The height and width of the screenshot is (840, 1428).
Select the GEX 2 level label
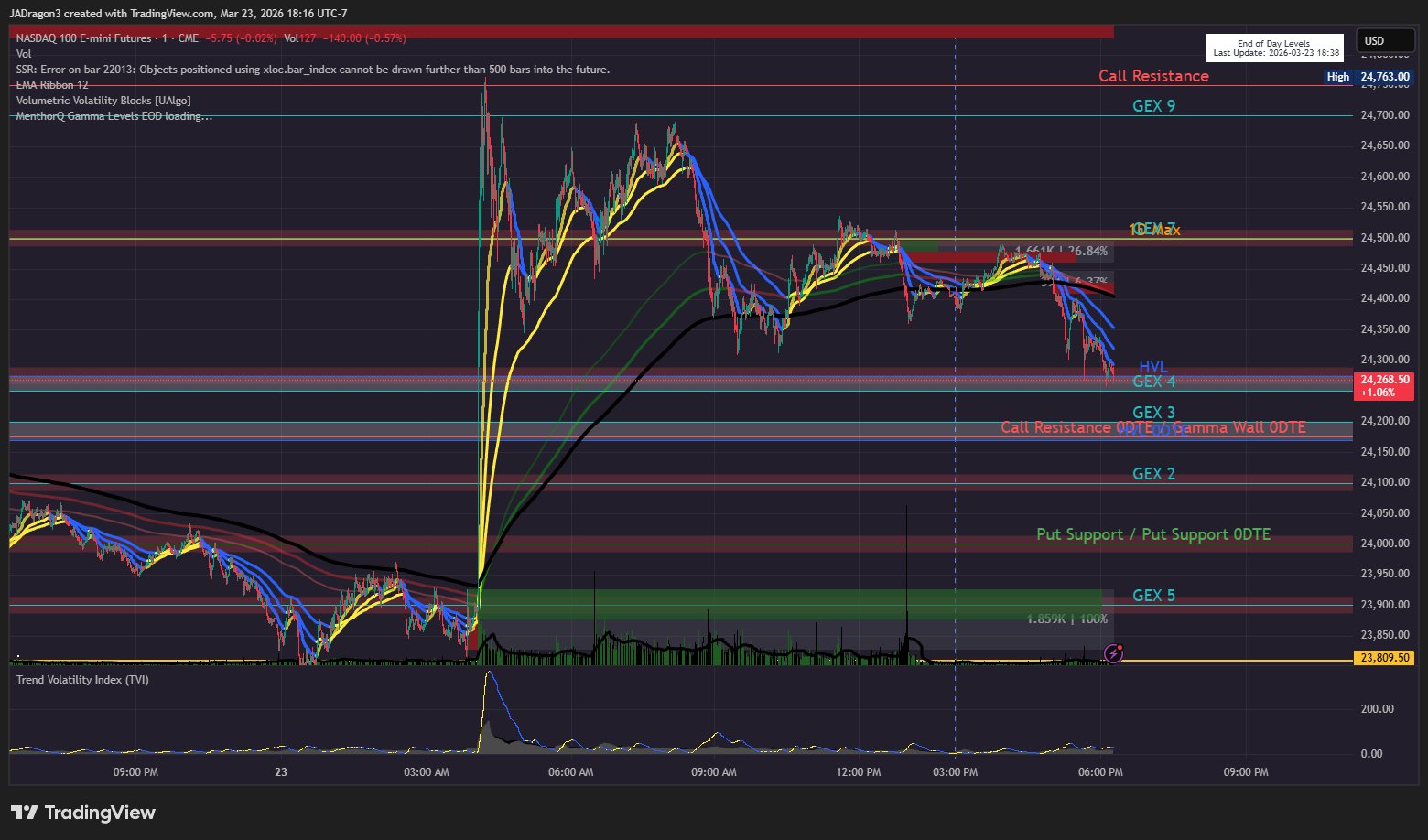tap(1153, 474)
